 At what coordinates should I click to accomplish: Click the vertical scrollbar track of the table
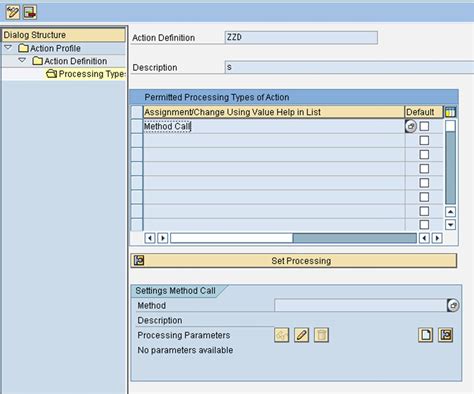click(x=450, y=168)
